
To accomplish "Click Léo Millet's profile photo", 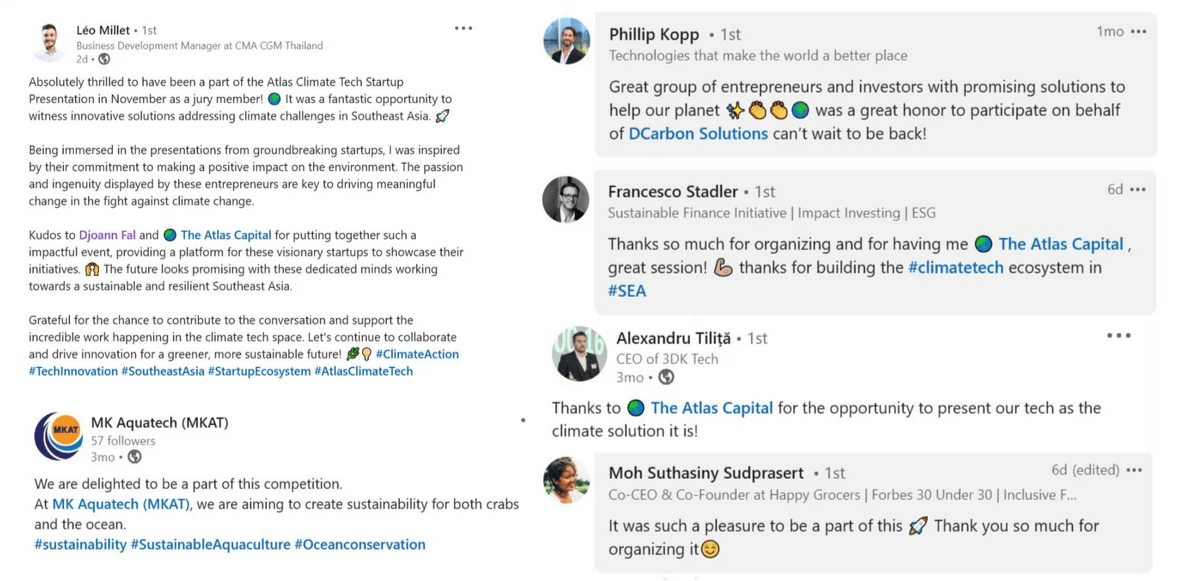I will [49, 43].
